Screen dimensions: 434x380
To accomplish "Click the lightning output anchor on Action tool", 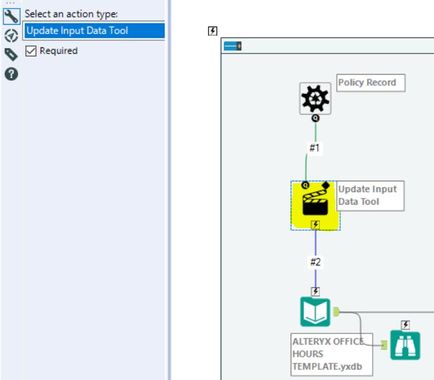I will pyautogui.click(x=315, y=225).
